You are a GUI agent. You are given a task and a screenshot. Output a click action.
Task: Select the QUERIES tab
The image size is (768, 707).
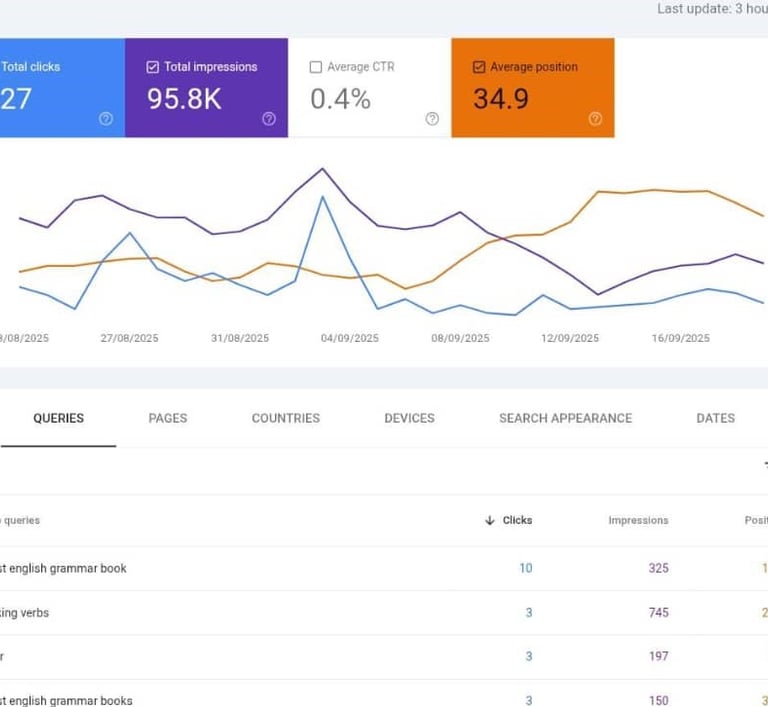click(58, 418)
